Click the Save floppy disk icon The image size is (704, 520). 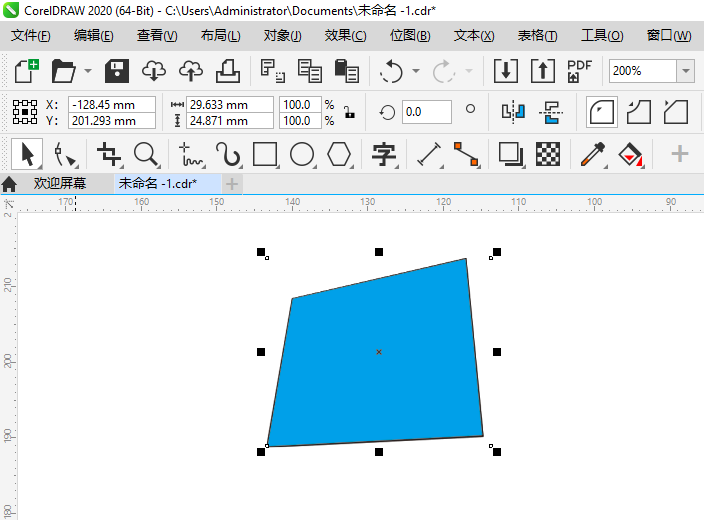click(x=117, y=71)
